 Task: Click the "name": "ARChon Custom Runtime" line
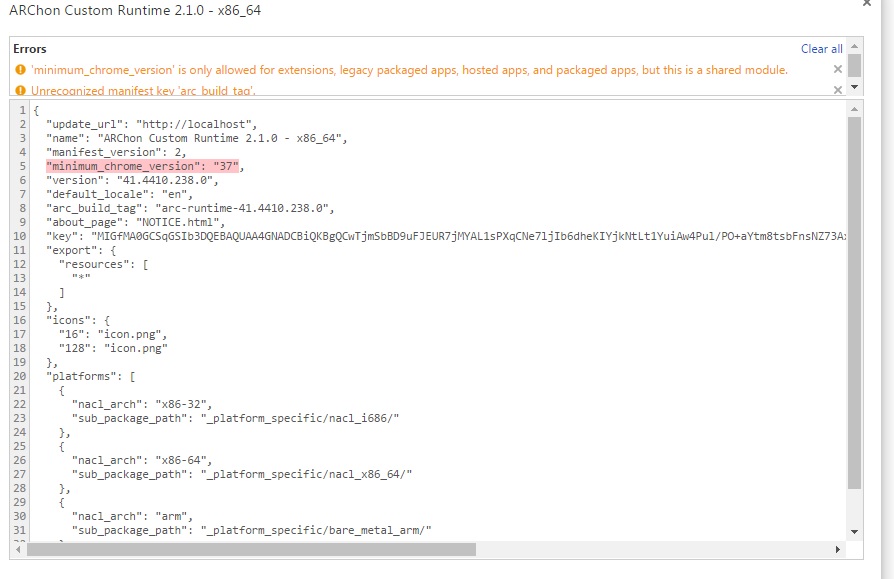[x=197, y=138]
